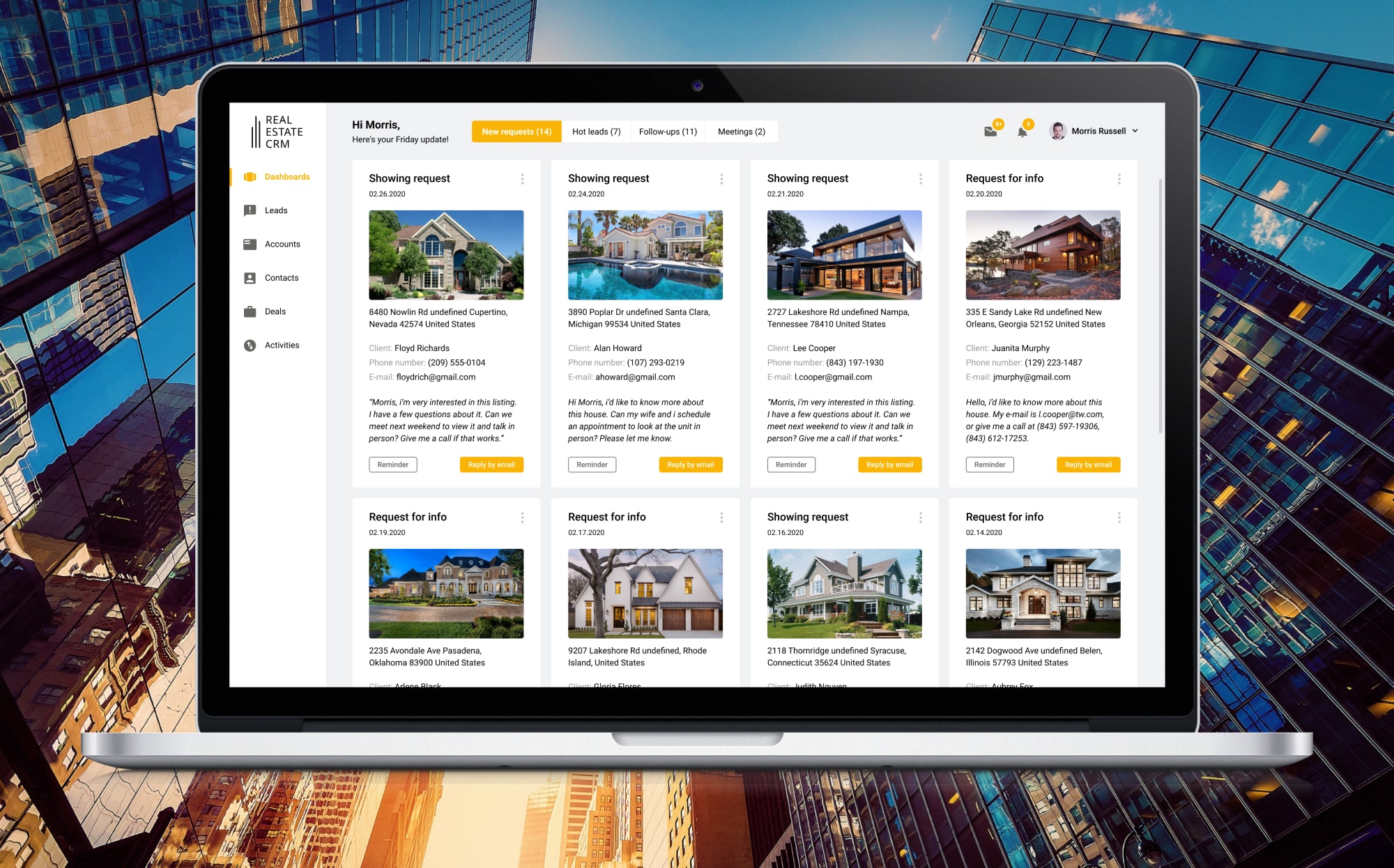Click Reminder for Juanita Murphy request
Image resolution: width=1394 pixels, height=868 pixels.
[x=989, y=464]
